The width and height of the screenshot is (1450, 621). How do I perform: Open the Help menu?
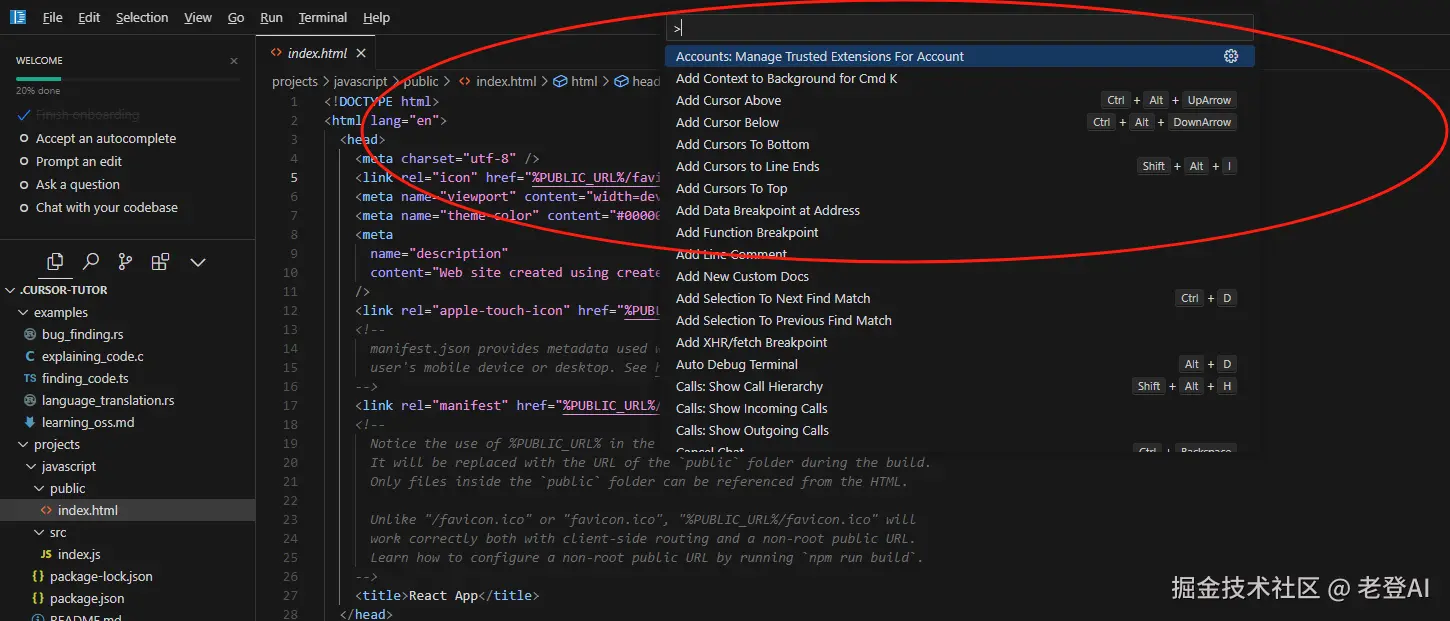tap(376, 17)
